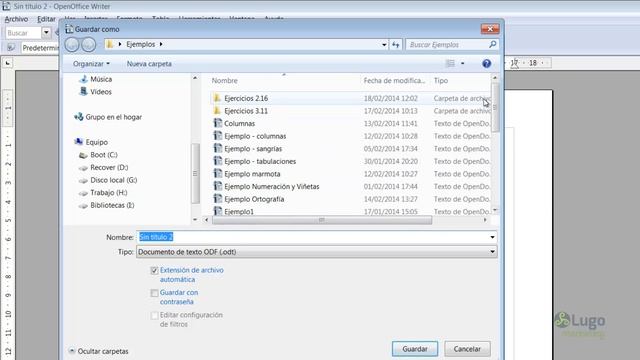Open the Archivo menu in Writer
640x360 pixels.
click(16, 19)
